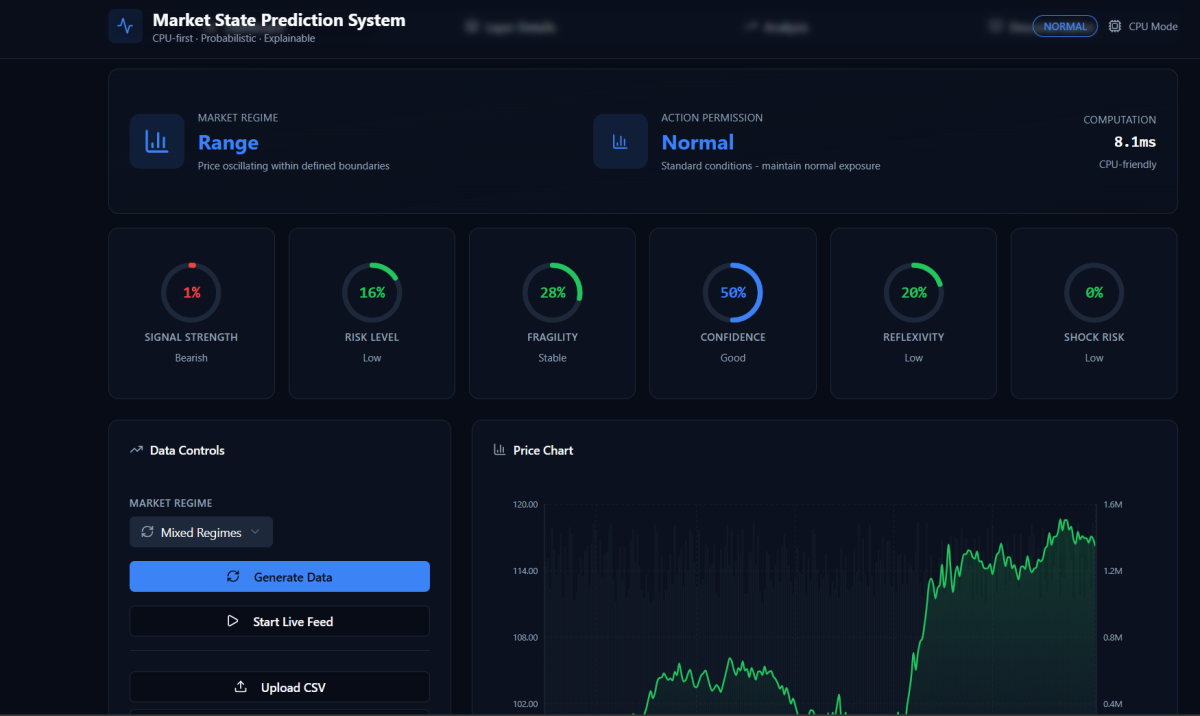Toggle the NORMAL status badge
The height and width of the screenshot is (716, 1200).
coord(1065,27)
